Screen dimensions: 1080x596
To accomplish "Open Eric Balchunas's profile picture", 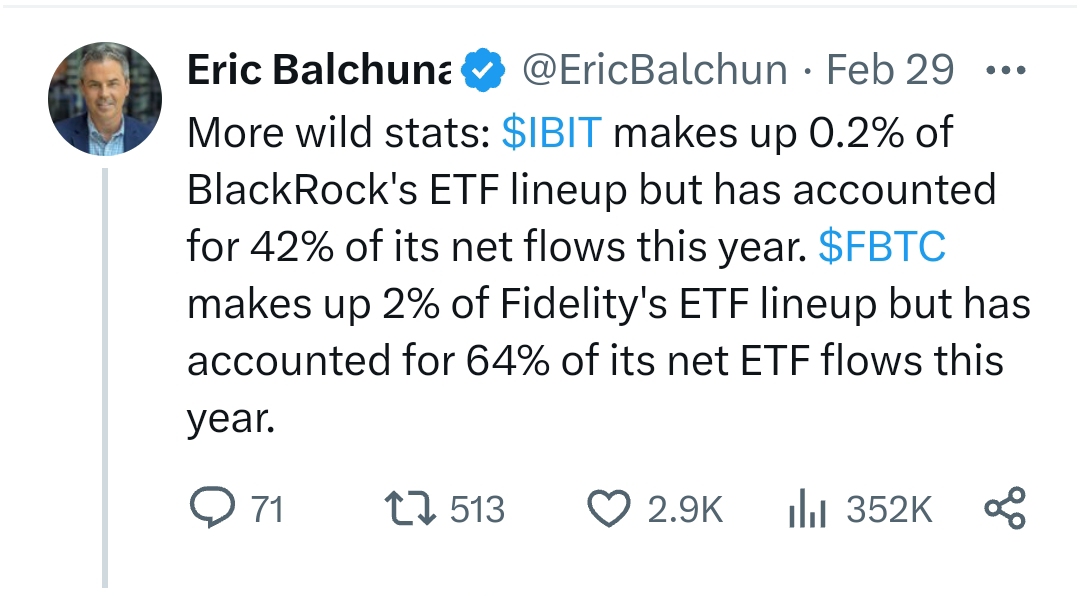I will click(105, 99).
